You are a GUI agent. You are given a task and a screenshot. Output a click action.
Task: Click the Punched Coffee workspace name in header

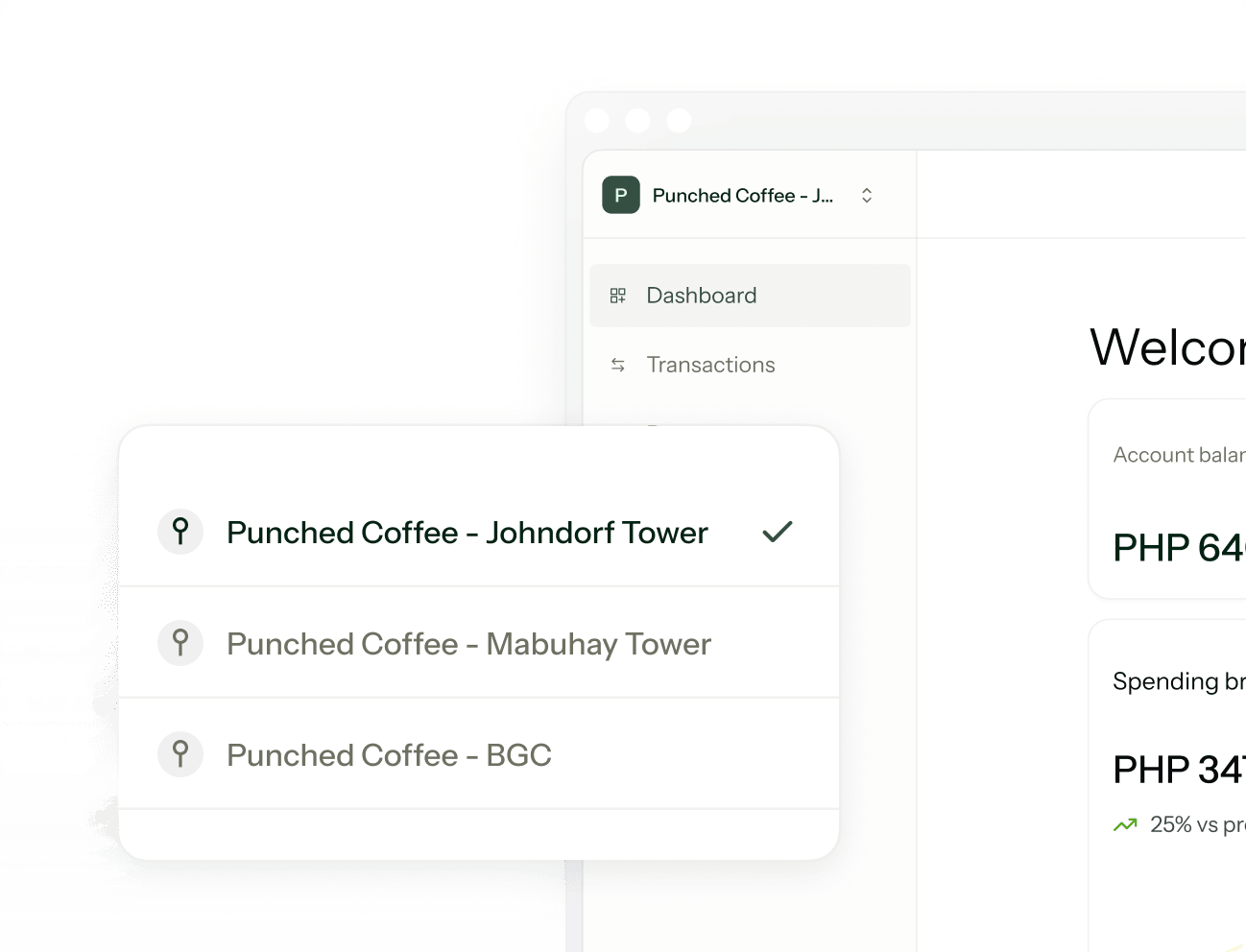click(742, 196)
